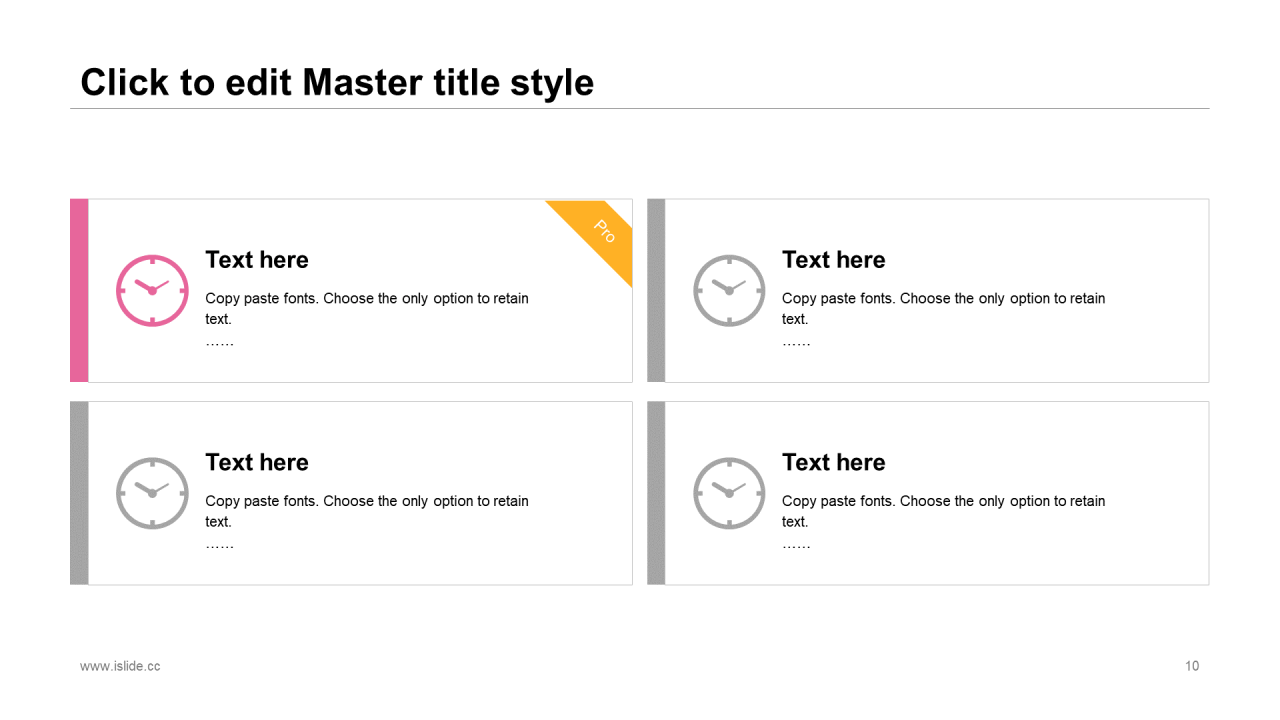Select the gray clock icon in top-right card
1280x720 pixels.
729,290
